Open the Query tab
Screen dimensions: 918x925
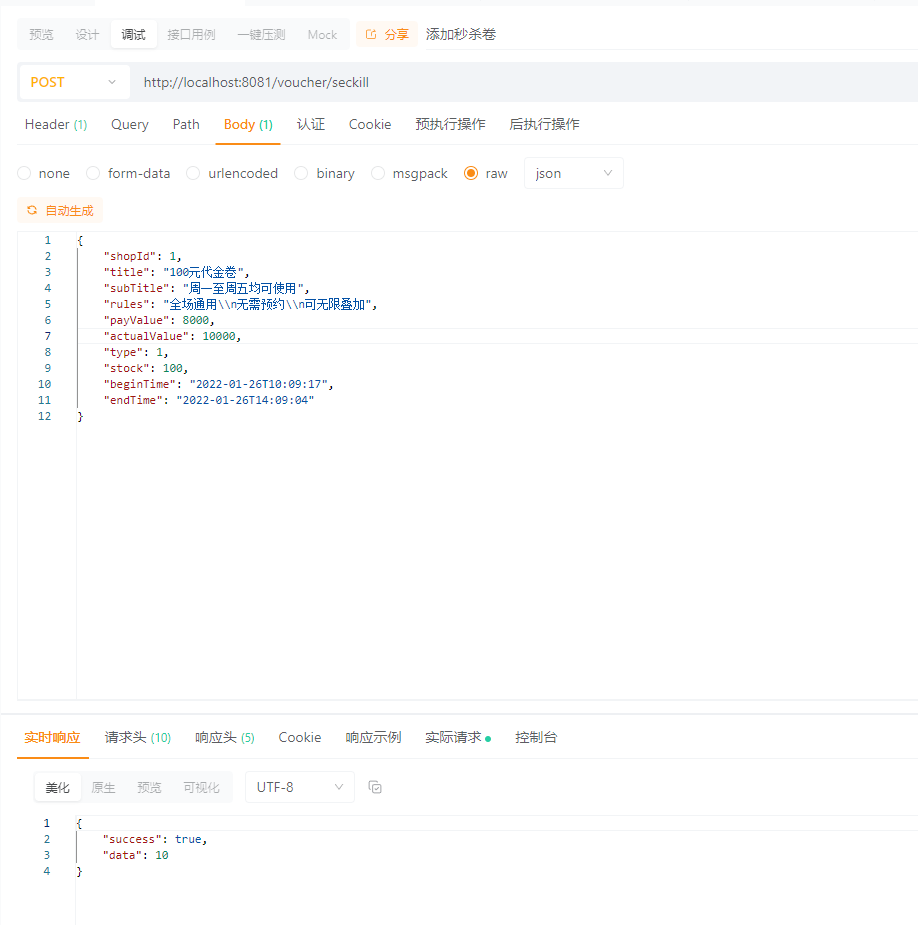click(x=130, y=124)
